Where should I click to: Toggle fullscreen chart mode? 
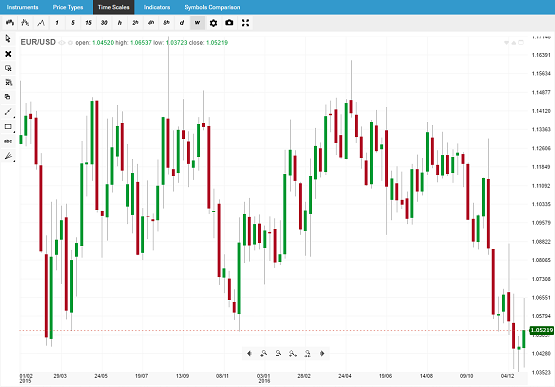(245, 23)
